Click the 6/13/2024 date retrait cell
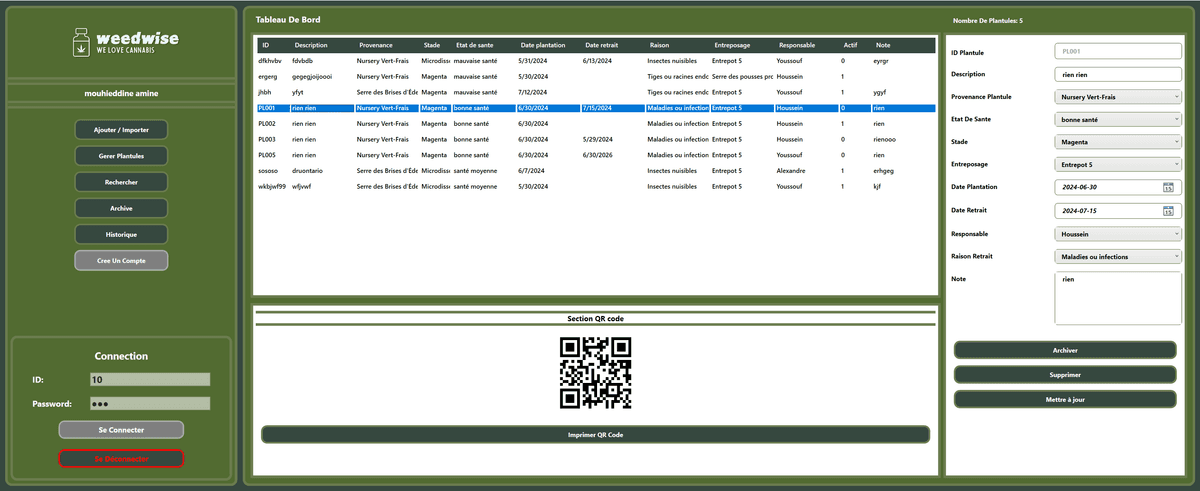 tap(597, 61)
